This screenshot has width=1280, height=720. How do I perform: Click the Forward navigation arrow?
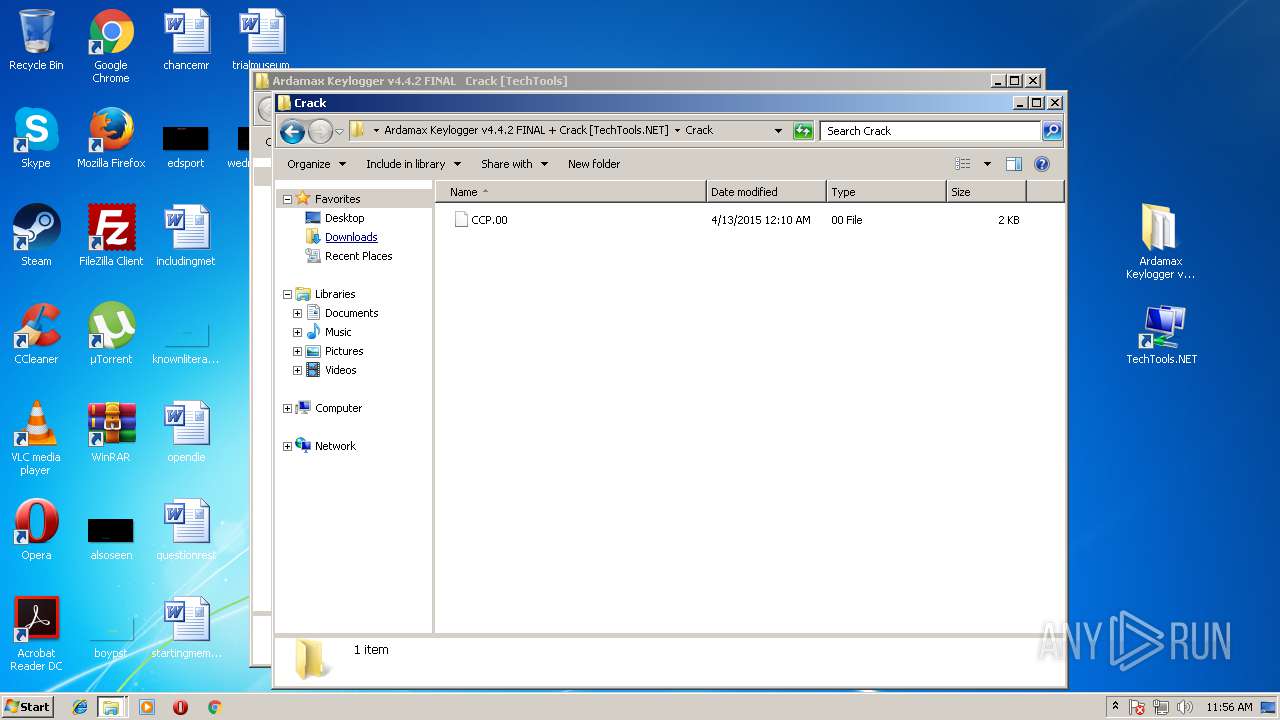[320, 131]
